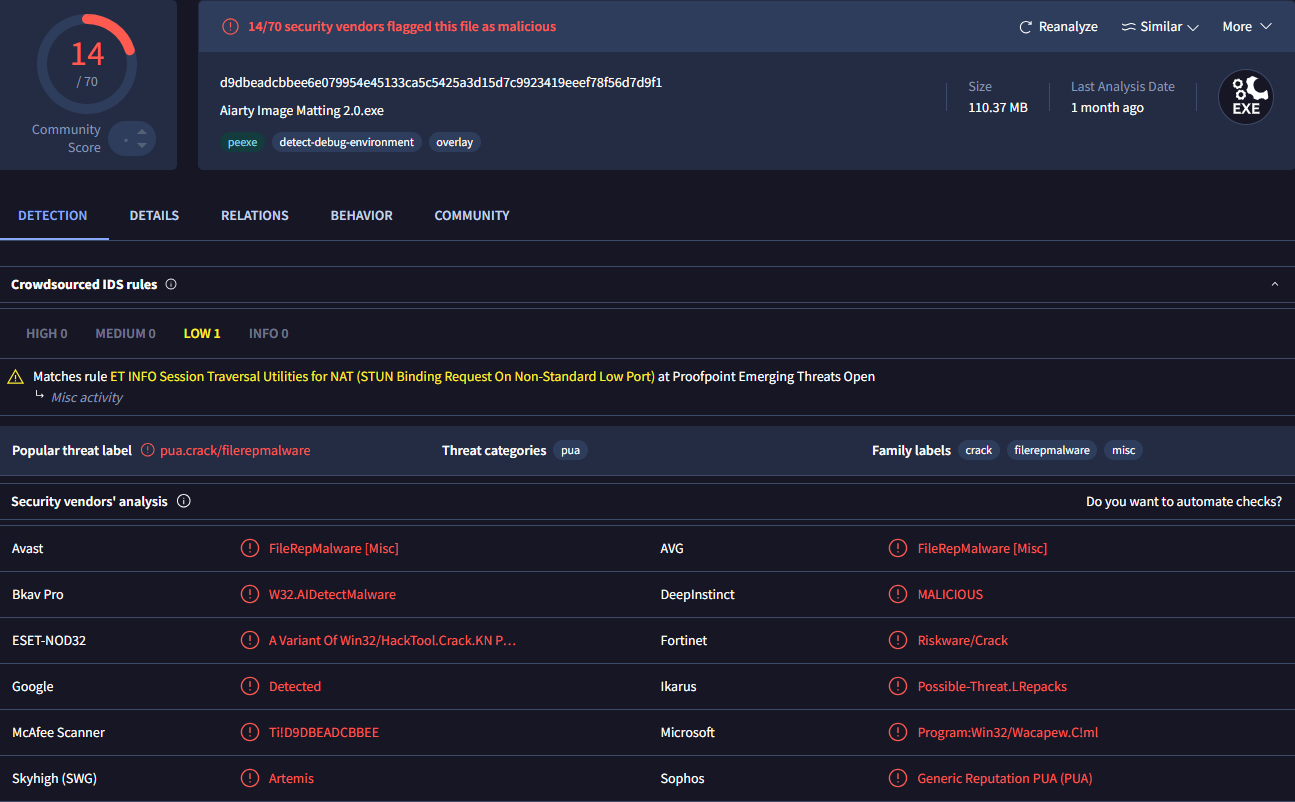The height and width of the screenshot is (802, 1295).
Task: Switch to the BEHAVIOR tab
Action: [361, 215]
